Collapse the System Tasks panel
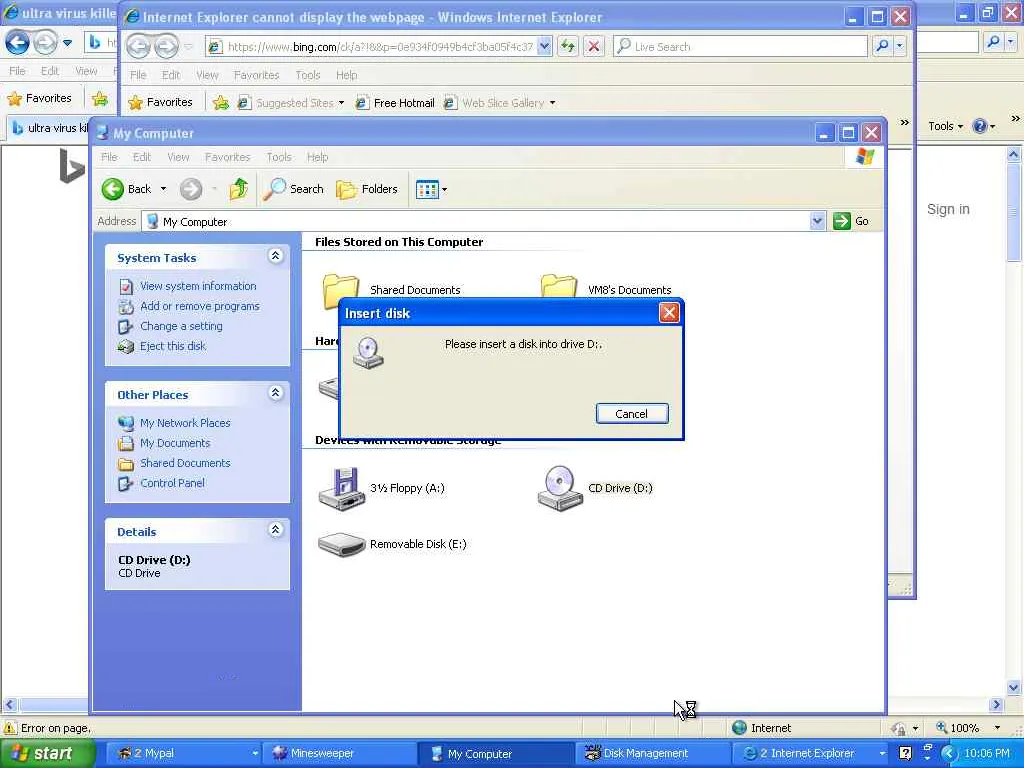 click(276, 256)
